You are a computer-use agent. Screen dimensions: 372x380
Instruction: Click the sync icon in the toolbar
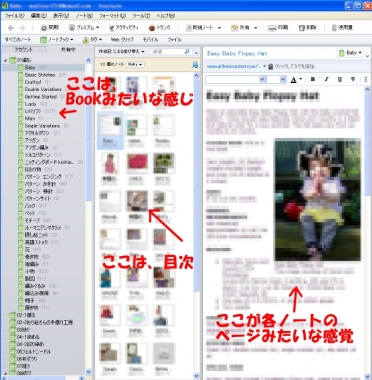[x=44, y=28]
